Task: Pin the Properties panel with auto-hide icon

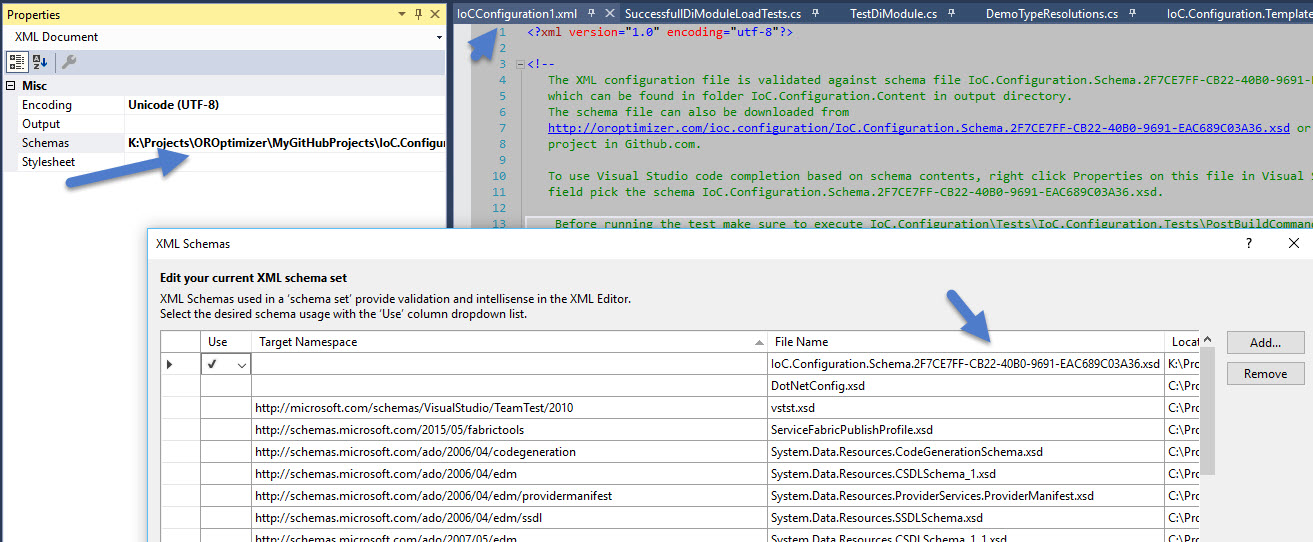Action: (418, 15)
